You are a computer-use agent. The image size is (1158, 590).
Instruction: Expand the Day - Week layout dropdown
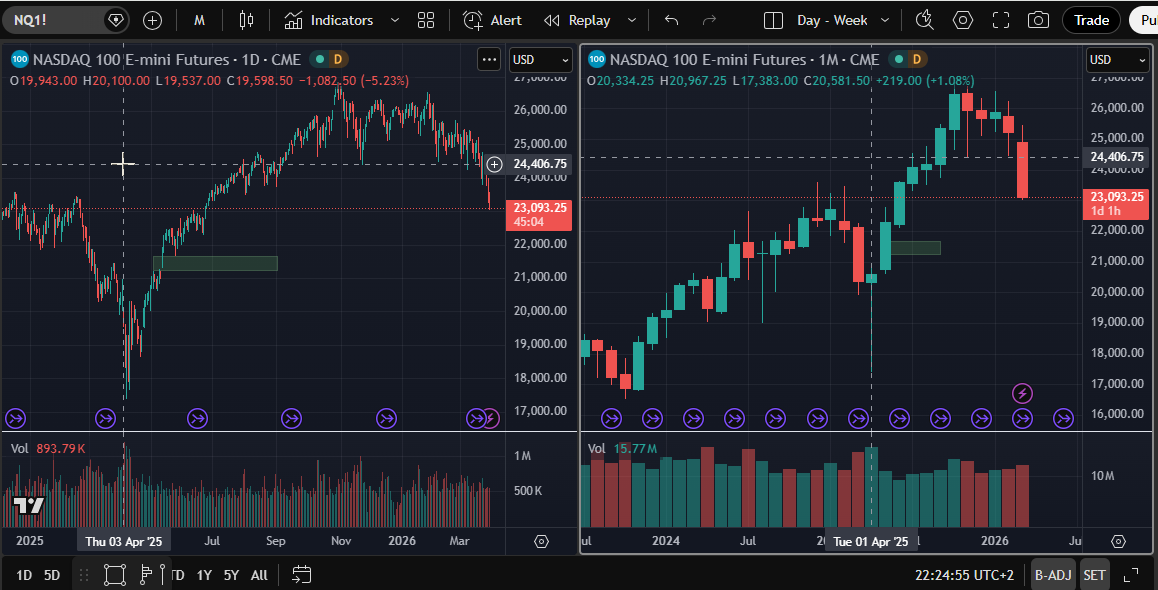pos(886,20)
